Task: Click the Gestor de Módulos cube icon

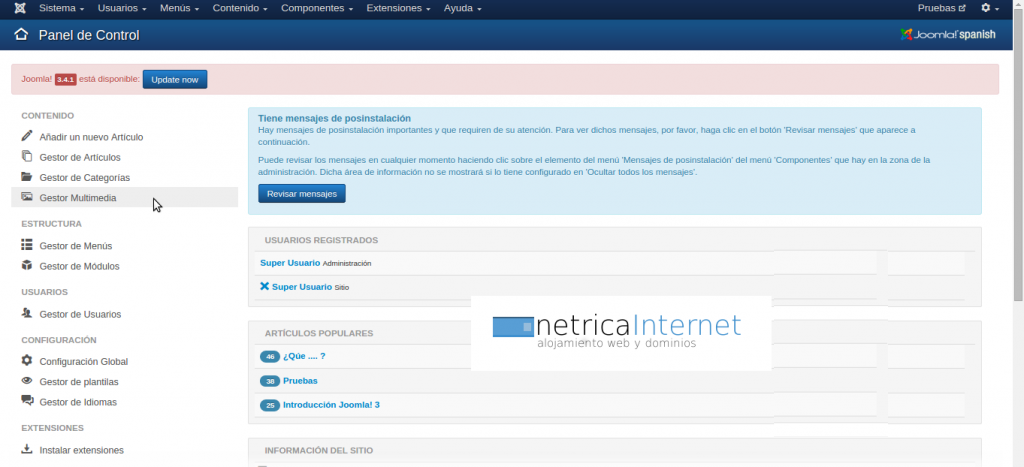Action: point(27,266)
